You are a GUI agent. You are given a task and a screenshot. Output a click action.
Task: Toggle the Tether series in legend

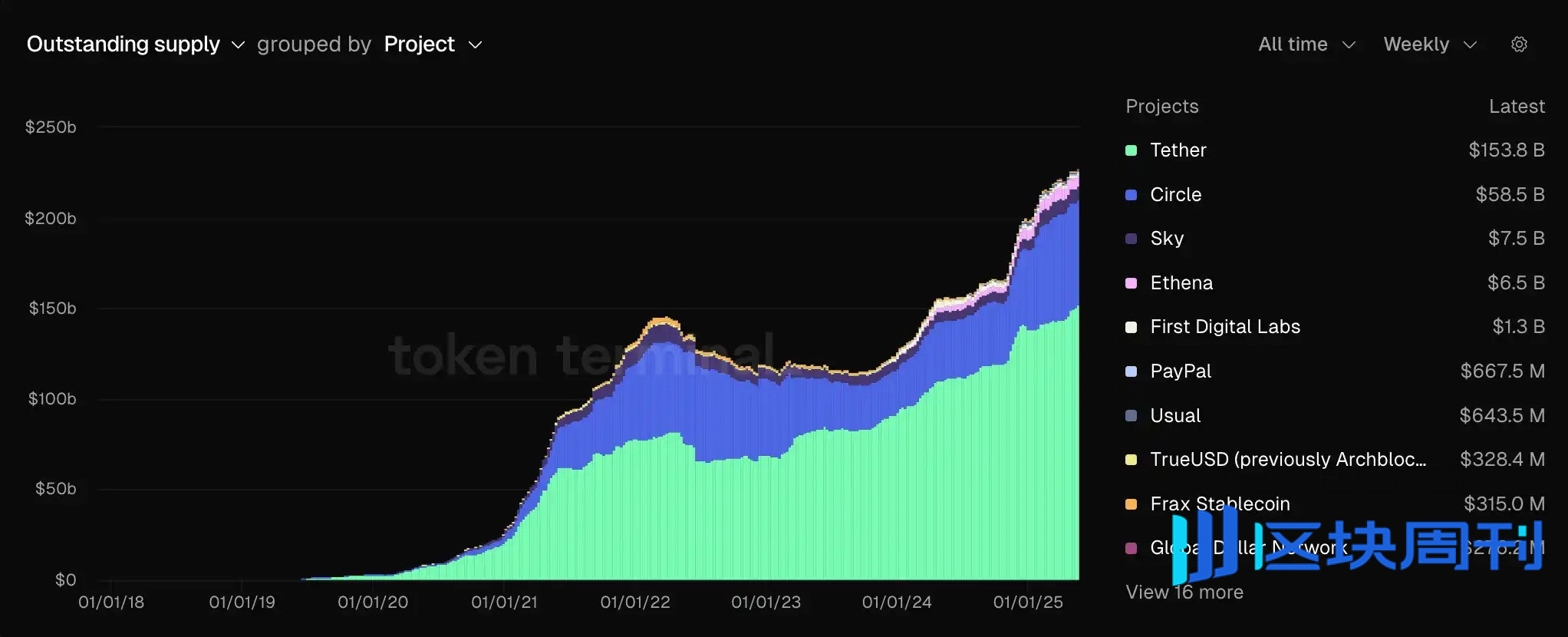coord(1178,150)
